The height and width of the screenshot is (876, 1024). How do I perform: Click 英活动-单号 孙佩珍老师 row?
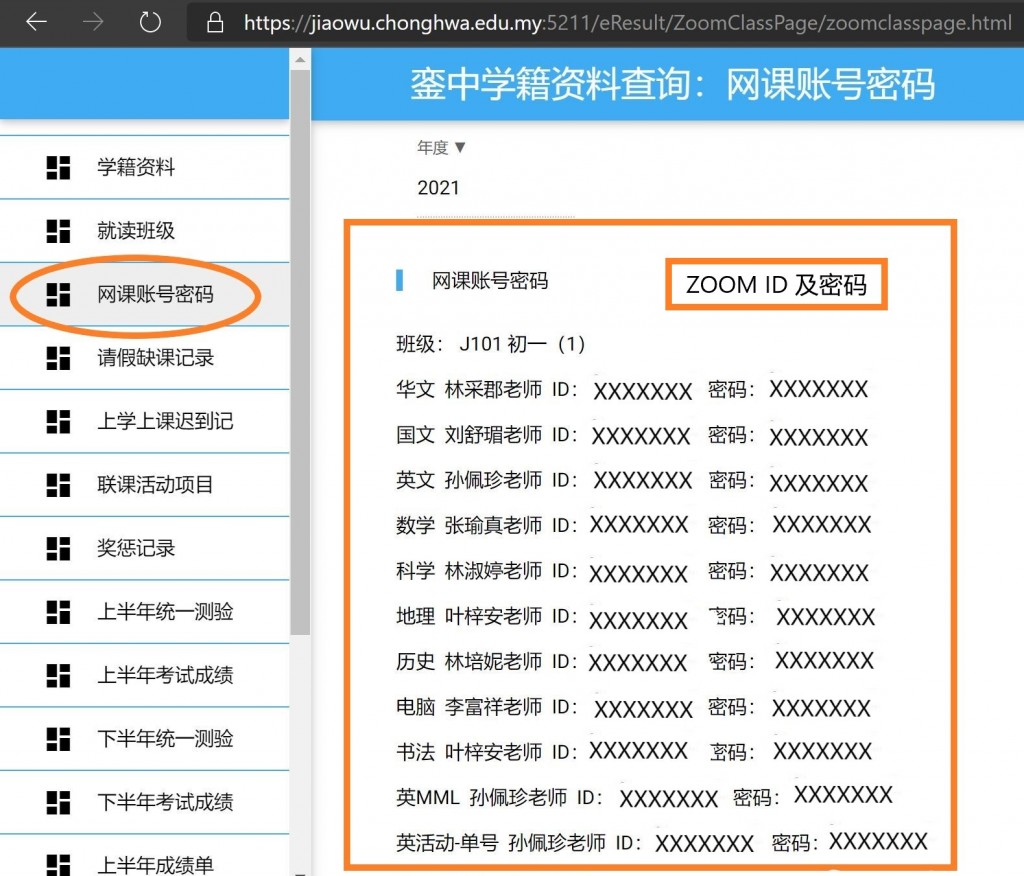[662, 842]
